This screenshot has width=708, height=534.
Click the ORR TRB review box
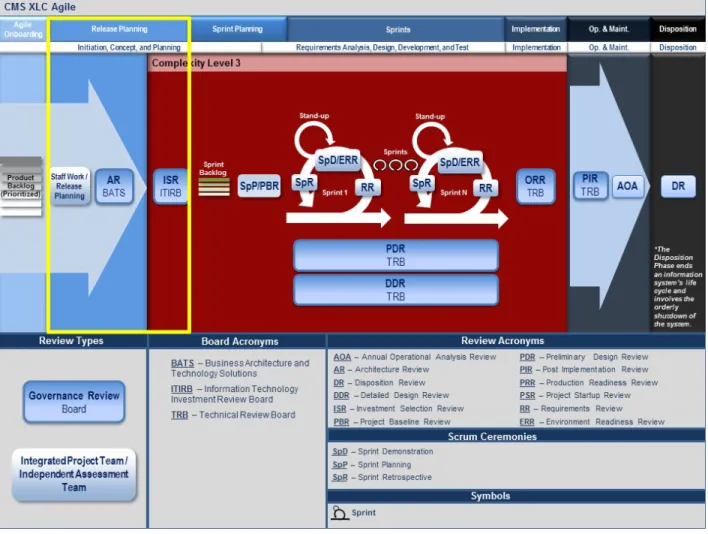click(x=535, y=186)
